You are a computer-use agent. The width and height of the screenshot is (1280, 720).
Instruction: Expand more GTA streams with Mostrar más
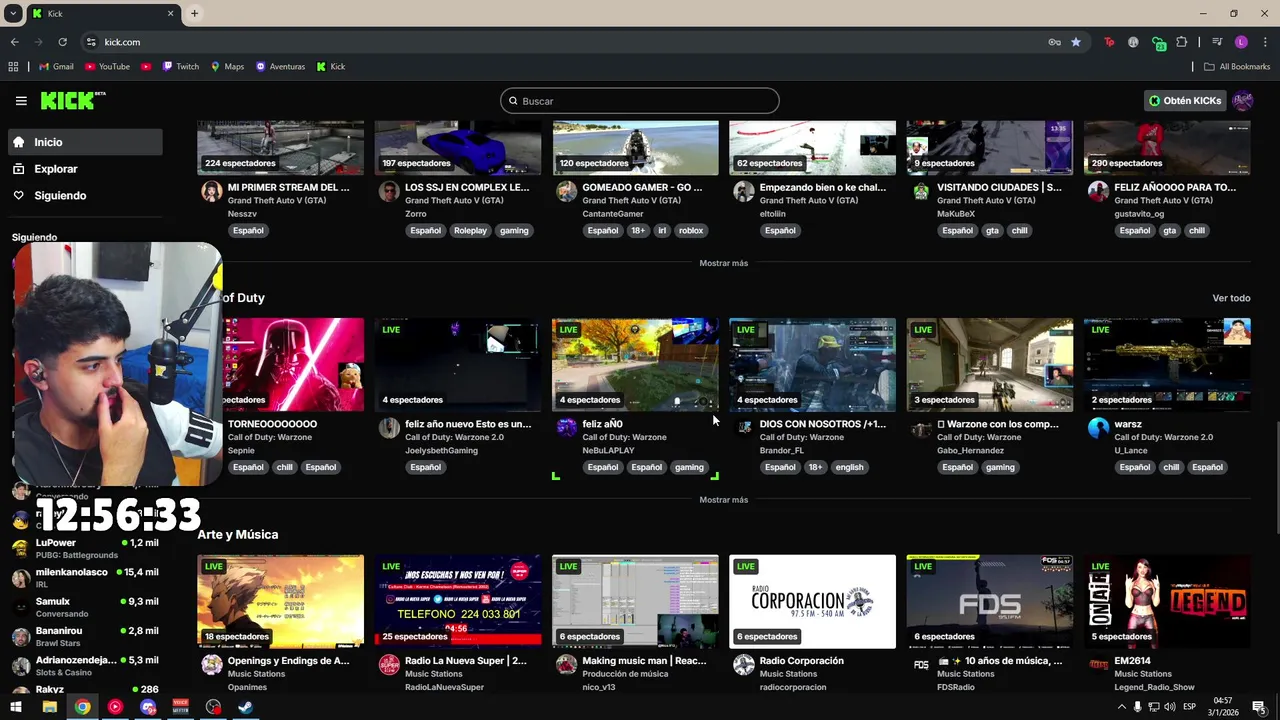(724, 263)
